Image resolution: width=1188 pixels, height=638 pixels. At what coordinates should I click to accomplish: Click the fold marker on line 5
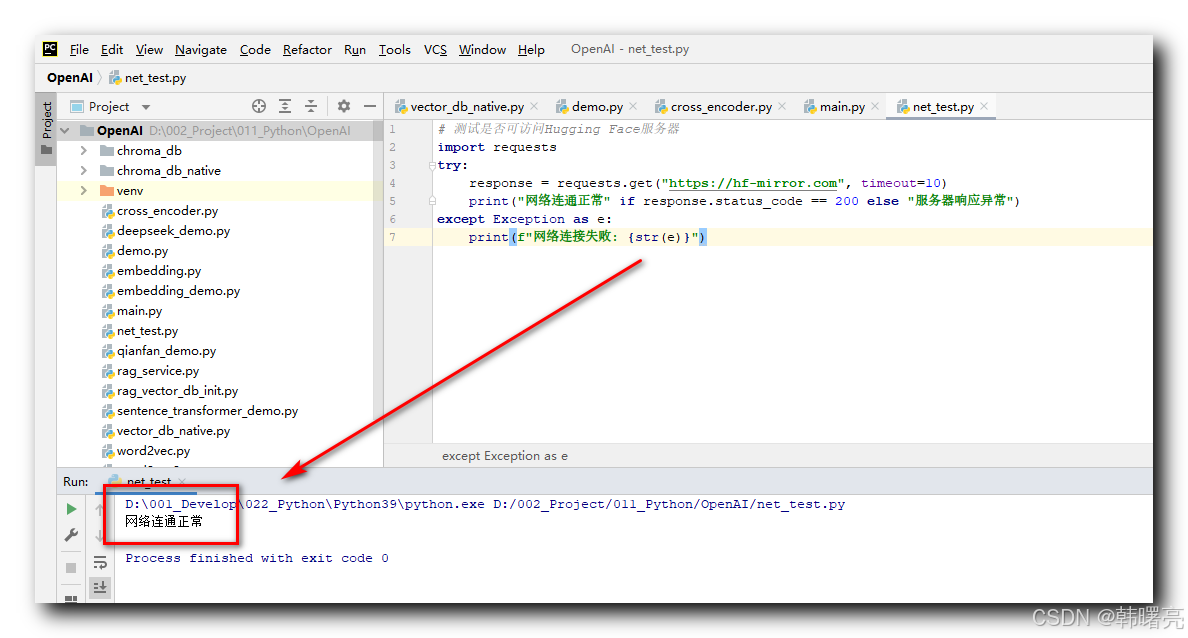click(x=432, y=201)
